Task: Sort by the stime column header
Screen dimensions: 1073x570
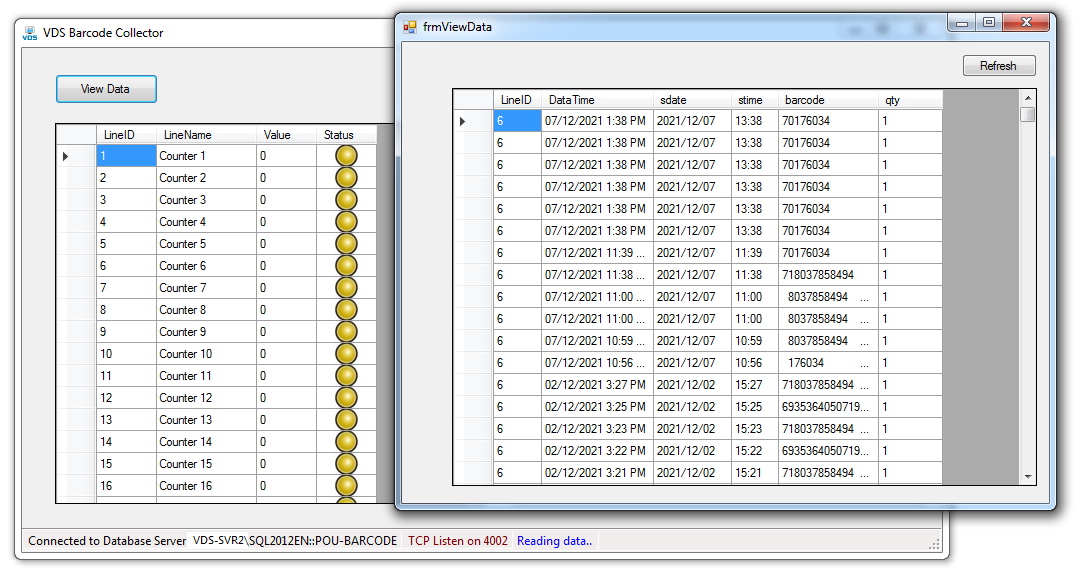Action: click(755, 100)
